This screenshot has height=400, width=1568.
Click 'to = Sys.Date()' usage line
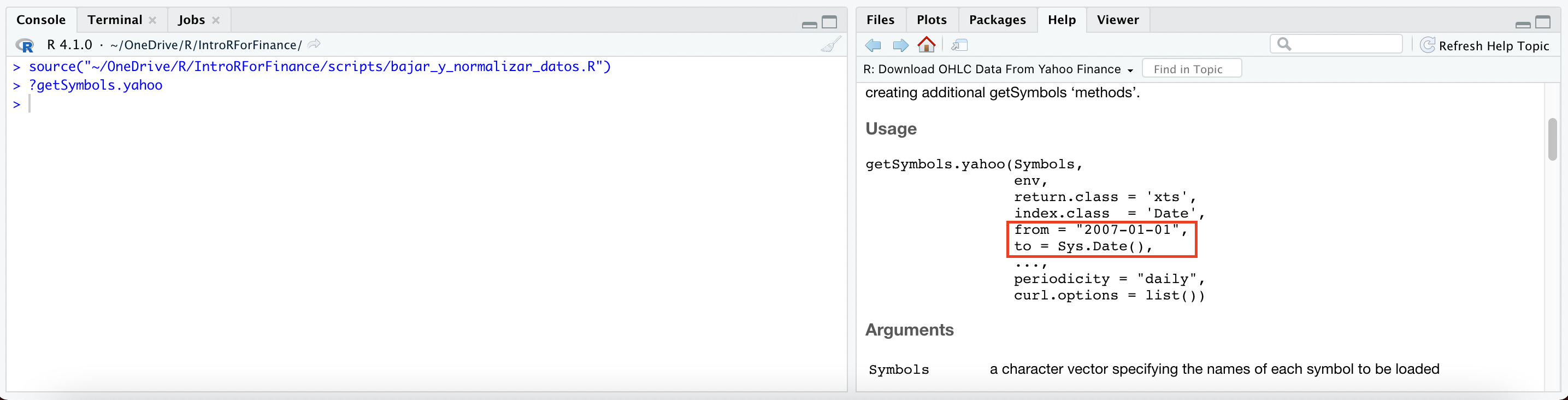1083,246
